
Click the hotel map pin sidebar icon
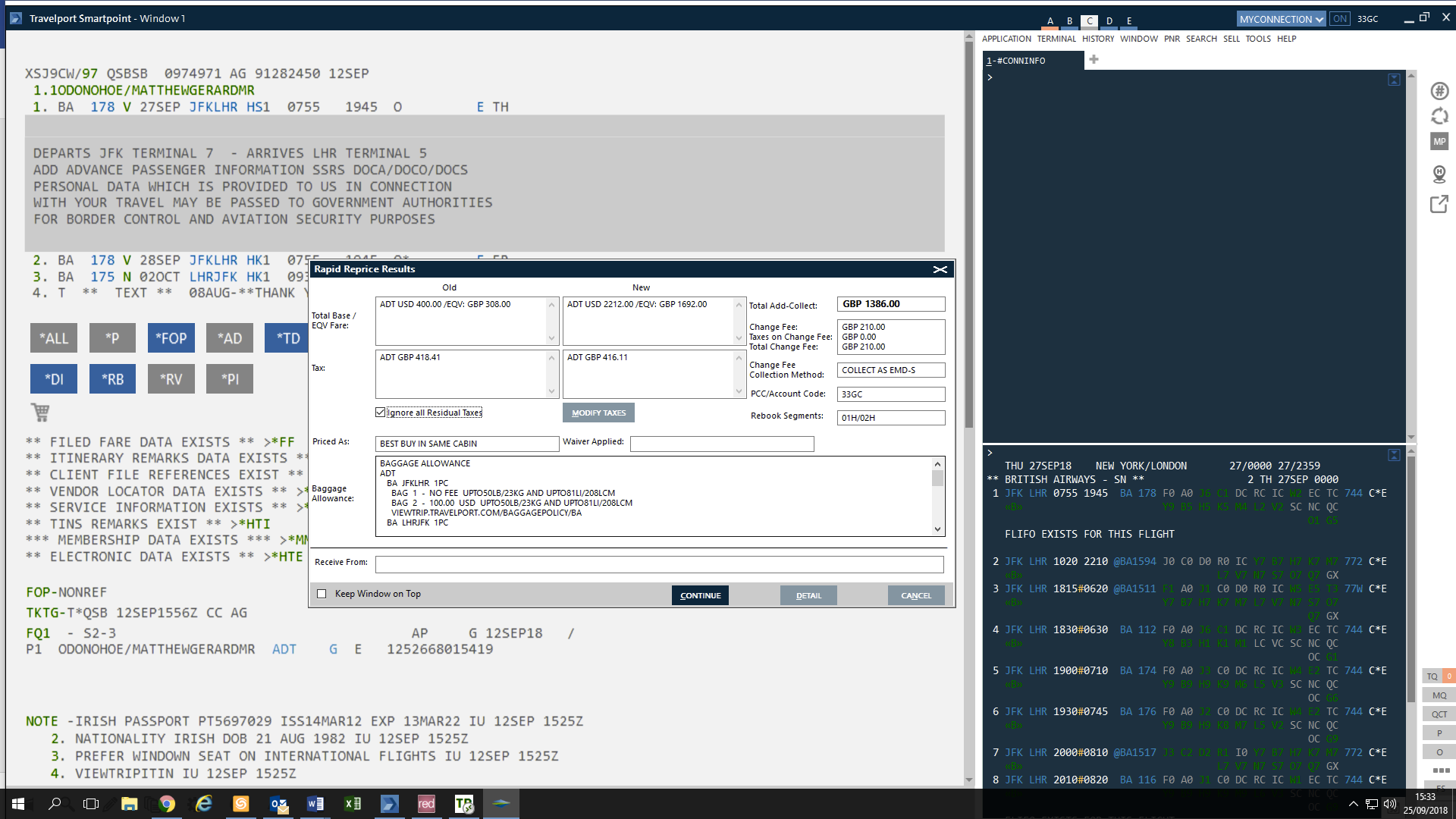click(1439, 174)
